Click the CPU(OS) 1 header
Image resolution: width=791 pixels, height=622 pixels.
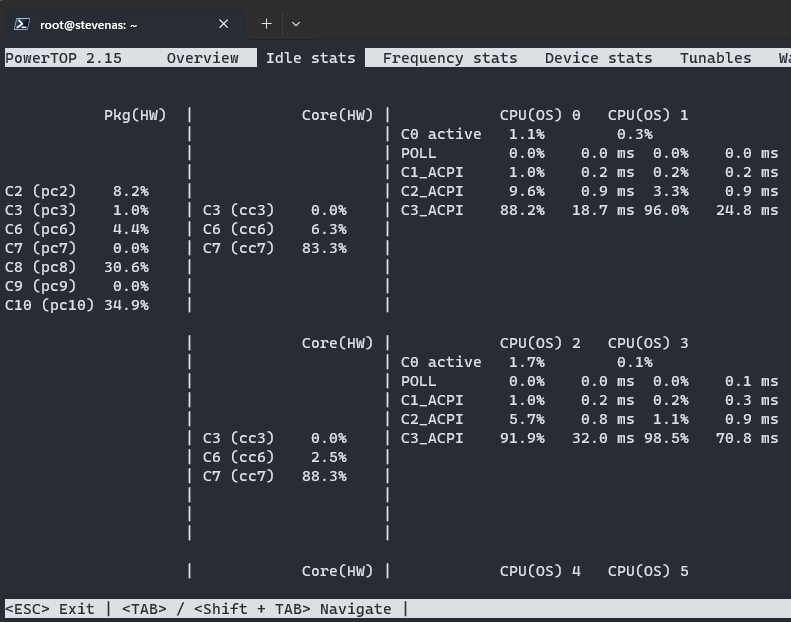648,116
